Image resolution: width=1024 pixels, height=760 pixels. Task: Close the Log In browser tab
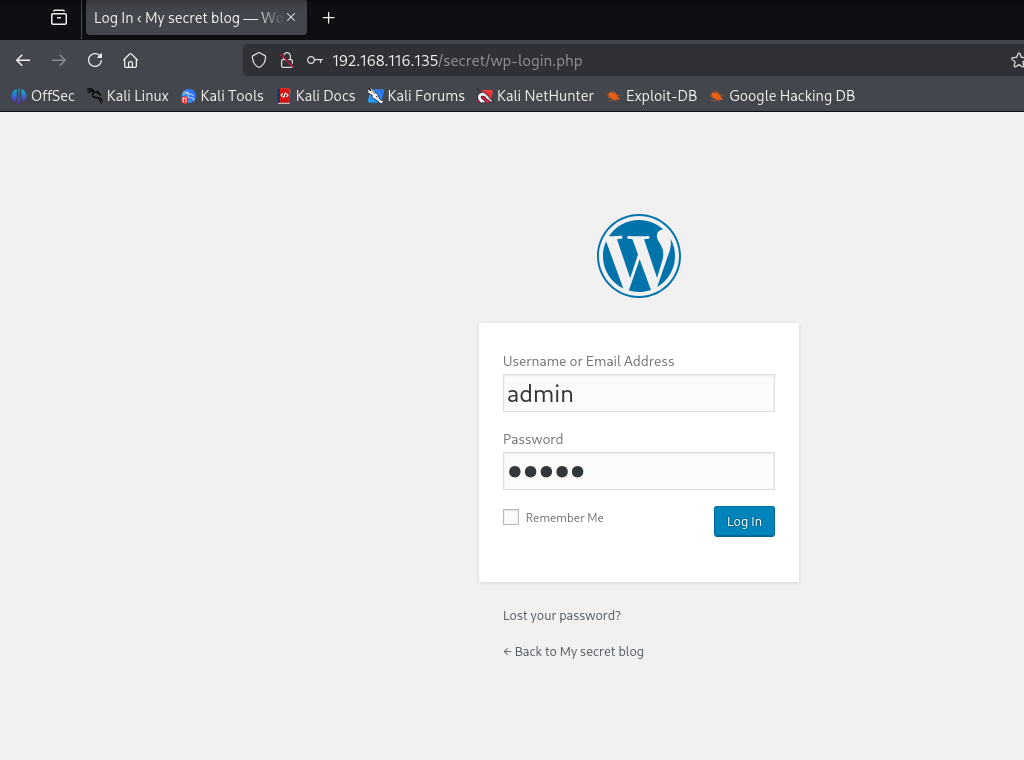click(291, 18)
